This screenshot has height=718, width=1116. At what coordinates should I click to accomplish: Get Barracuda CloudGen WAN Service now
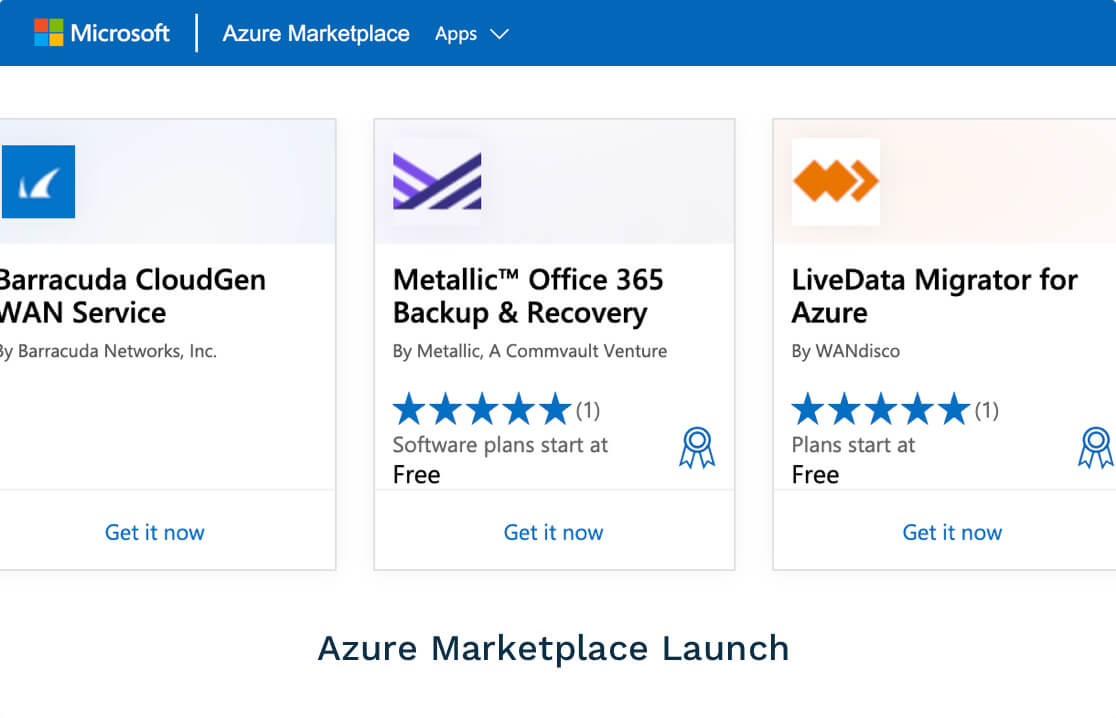[x=154, y=532]
